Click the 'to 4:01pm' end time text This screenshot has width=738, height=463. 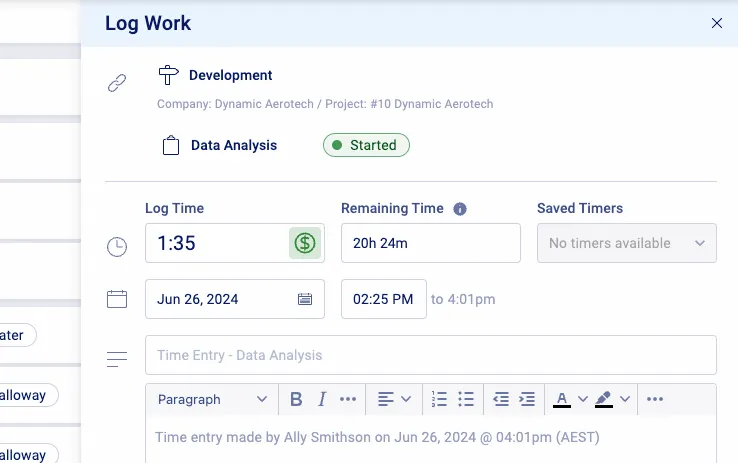point(463,299)
